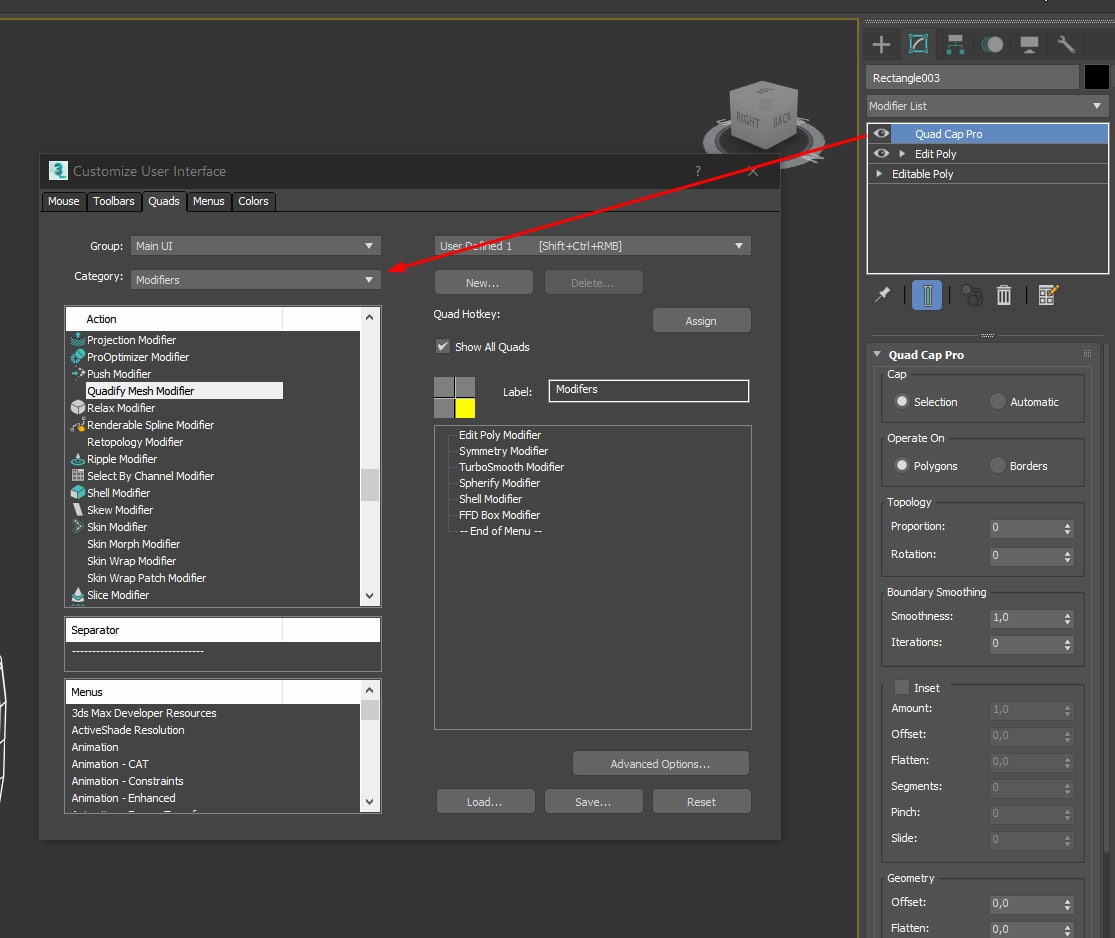This screenshot has width=1115, height=938.
Task: Select the Push Modifier action
Action: point(119,374)
